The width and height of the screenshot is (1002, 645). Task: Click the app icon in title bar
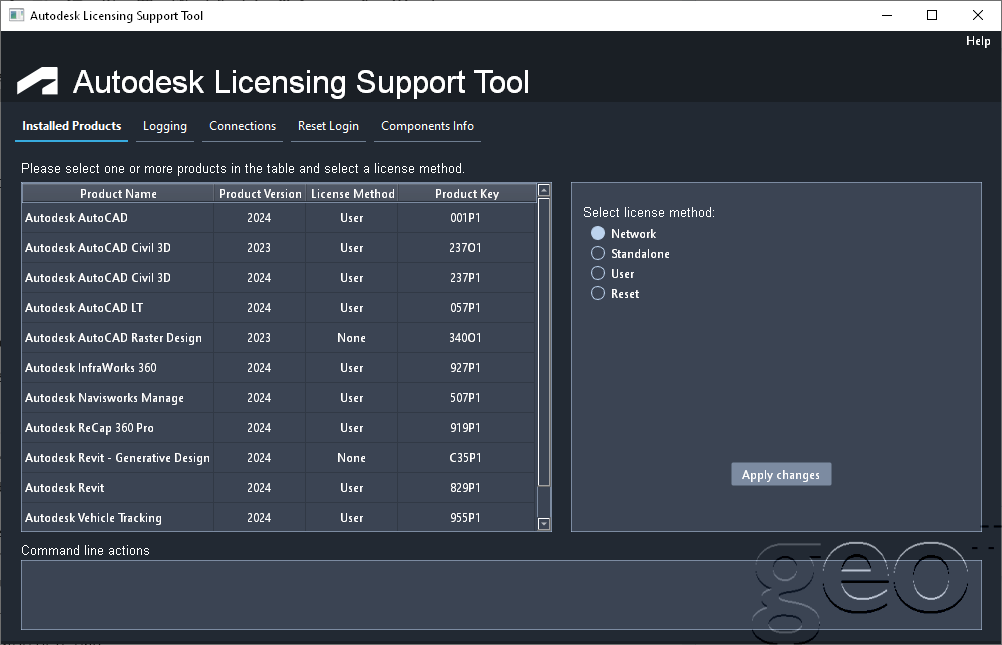[x=17, y=15]
